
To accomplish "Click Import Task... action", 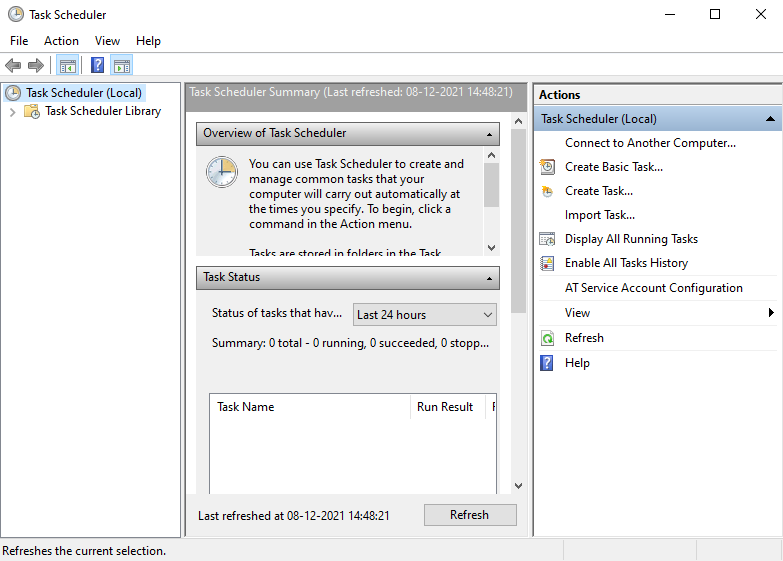I will click(600, 215).
